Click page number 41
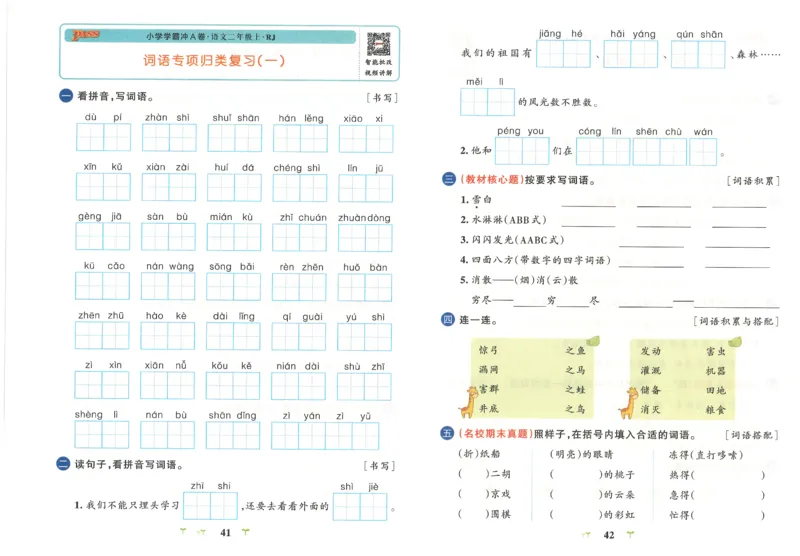The height and width of the screenshot is (556, 800). click(x=225, y=533)
